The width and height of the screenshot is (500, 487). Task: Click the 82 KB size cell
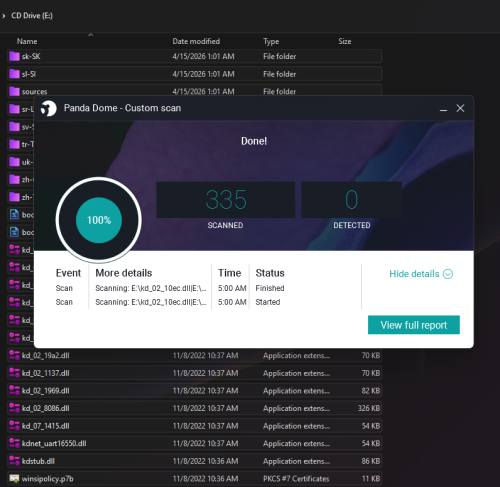tap(371, 391)
